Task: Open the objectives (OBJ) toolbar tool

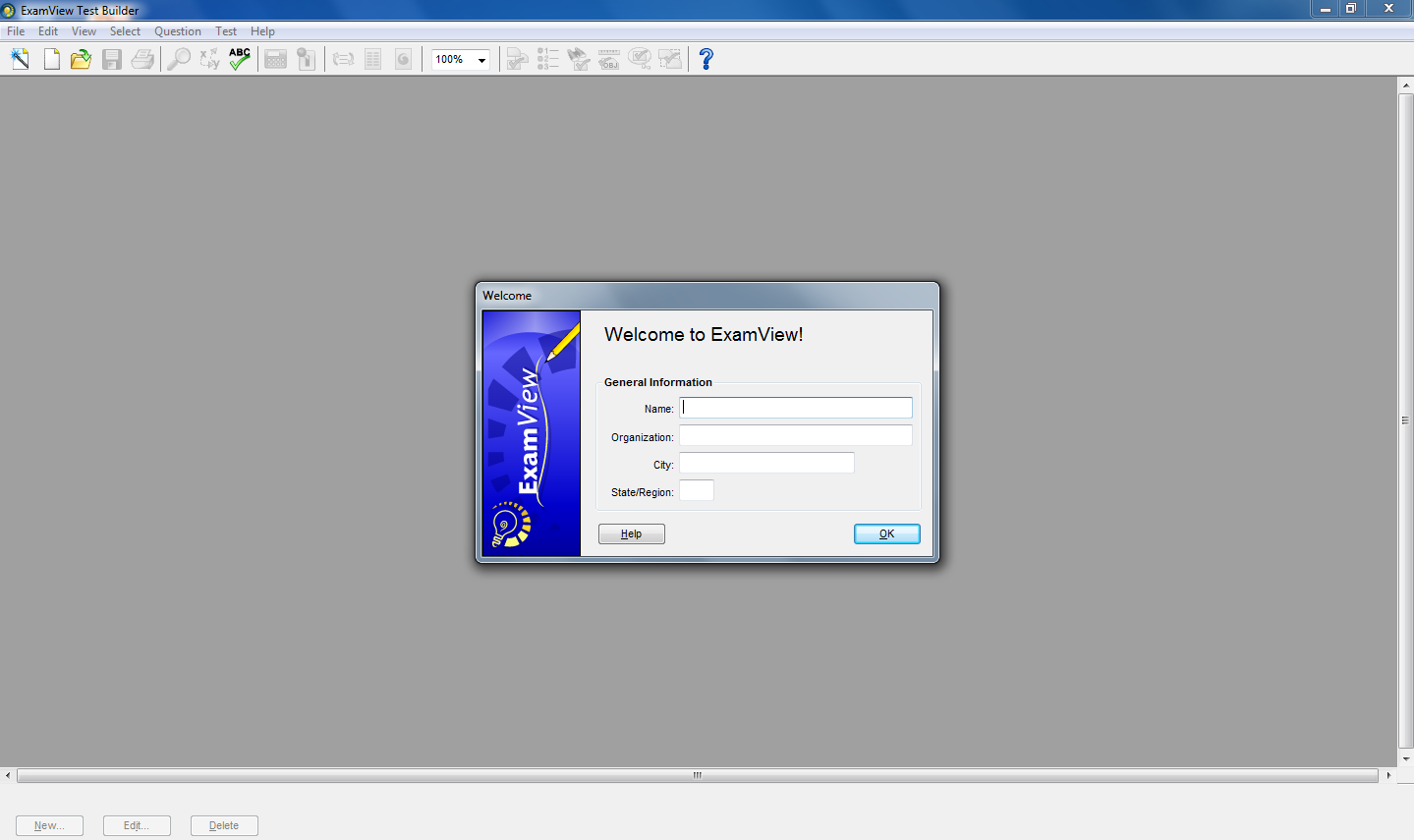Action: (609, 59)
